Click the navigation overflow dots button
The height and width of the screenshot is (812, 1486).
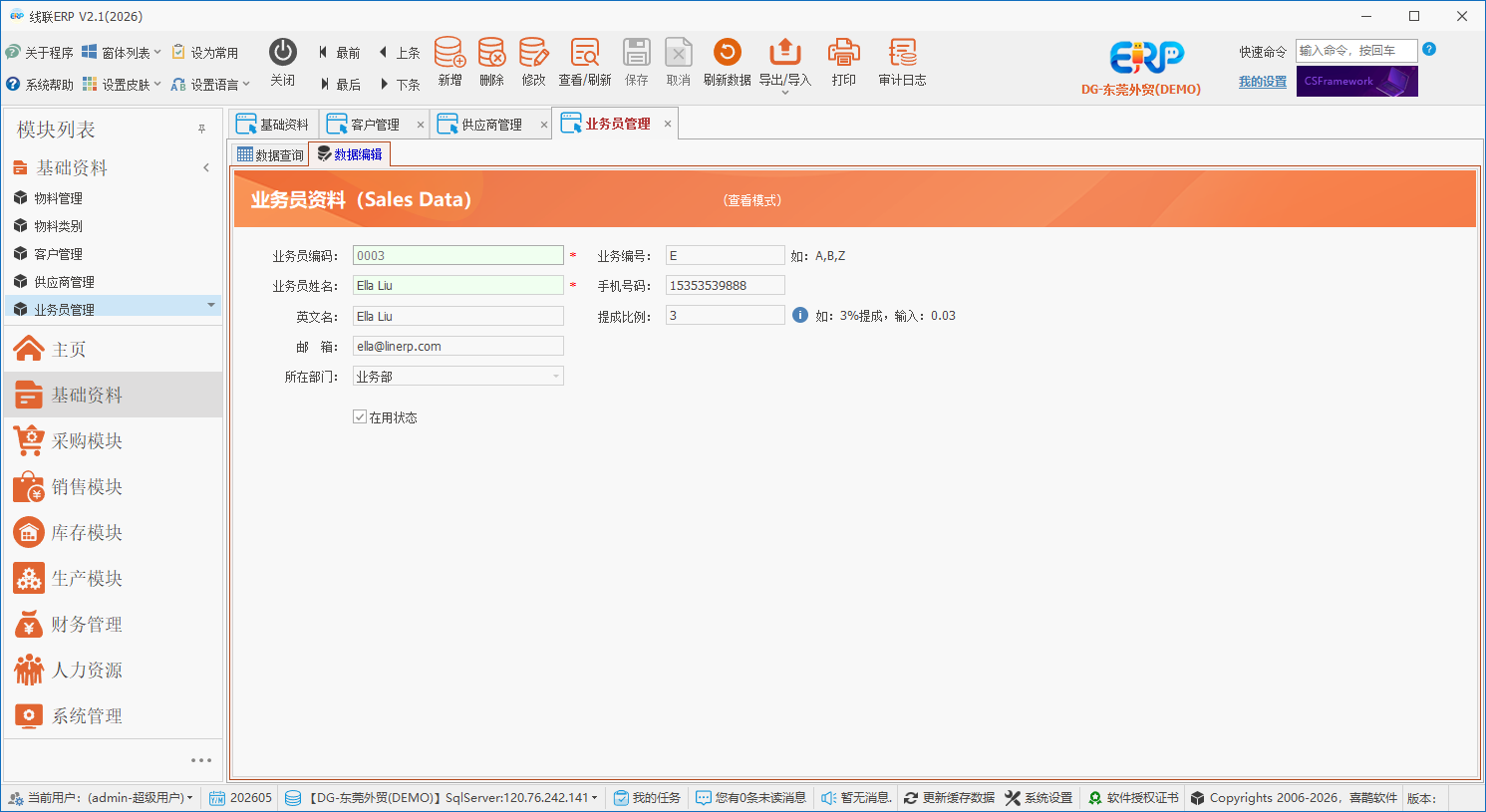point(201,760)
